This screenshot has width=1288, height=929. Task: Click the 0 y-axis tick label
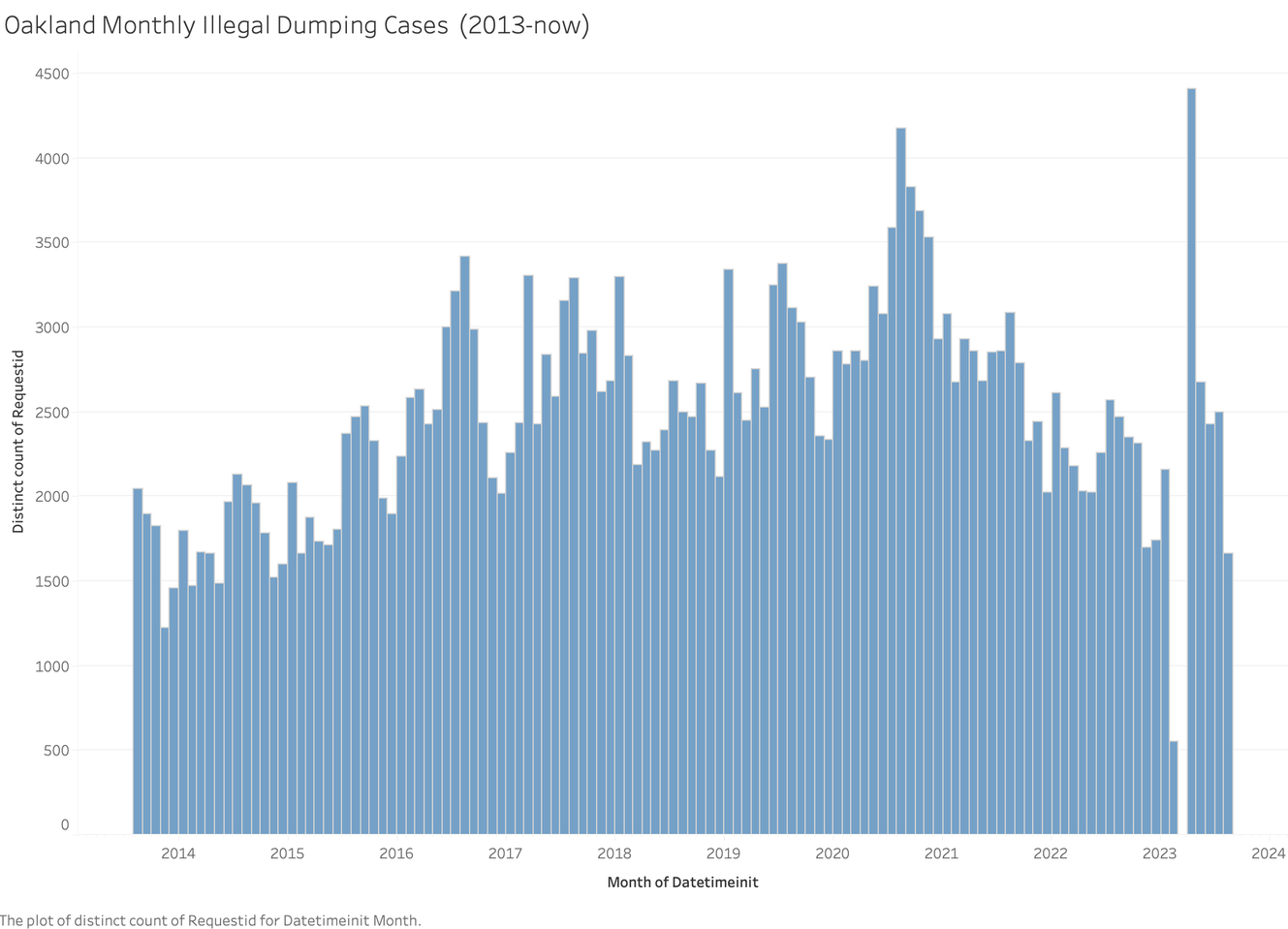[x=65, y=824]
